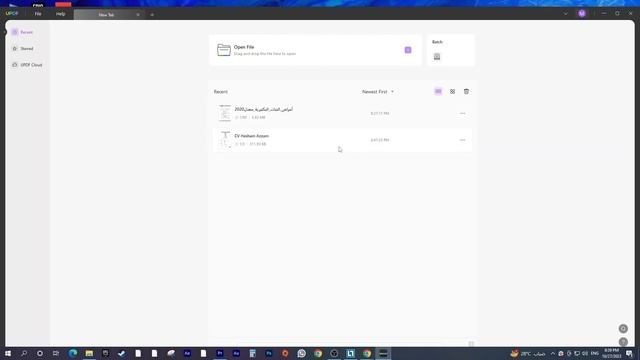Open more options for CV Hesham Assem
This screenshot has height=360, width=640.
462,140
